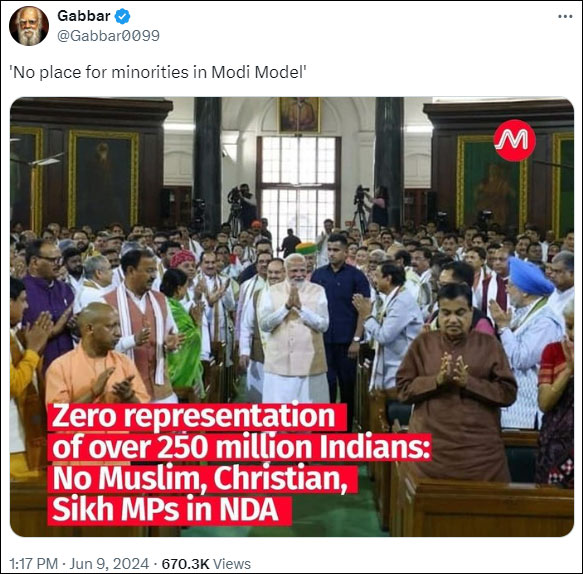The width and height of the screenshot is (583, 574).
Task: Click the 'Zero representation' headline line
Action: click(197, 416)
